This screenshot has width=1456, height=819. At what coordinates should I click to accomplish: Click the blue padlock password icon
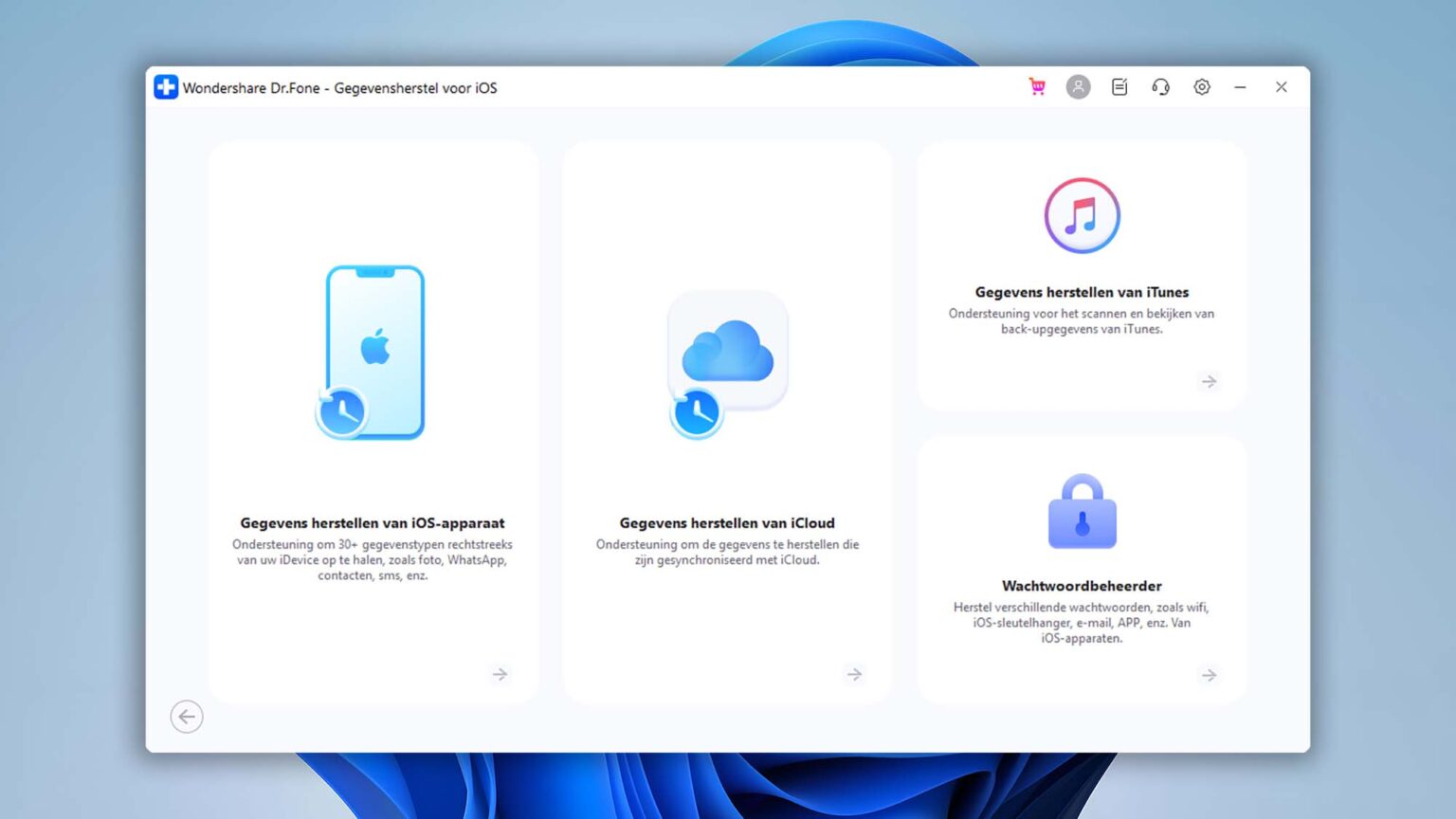click(1082, 511)
